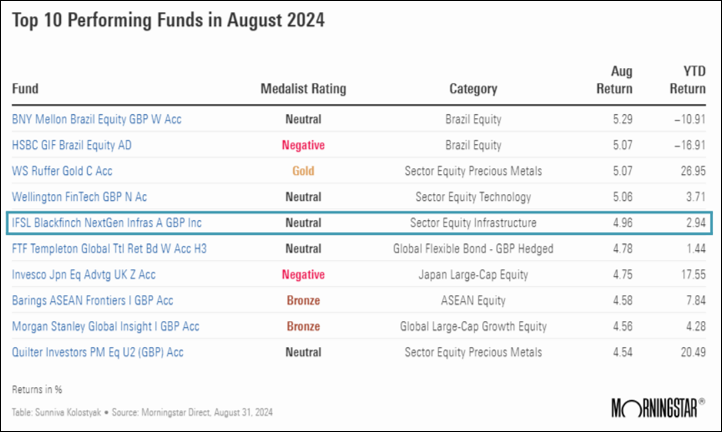Viewport: 722px width, 432px height.
Task: Open Invesco Jpn Eq Advtg link
Action: pos(86,275)
